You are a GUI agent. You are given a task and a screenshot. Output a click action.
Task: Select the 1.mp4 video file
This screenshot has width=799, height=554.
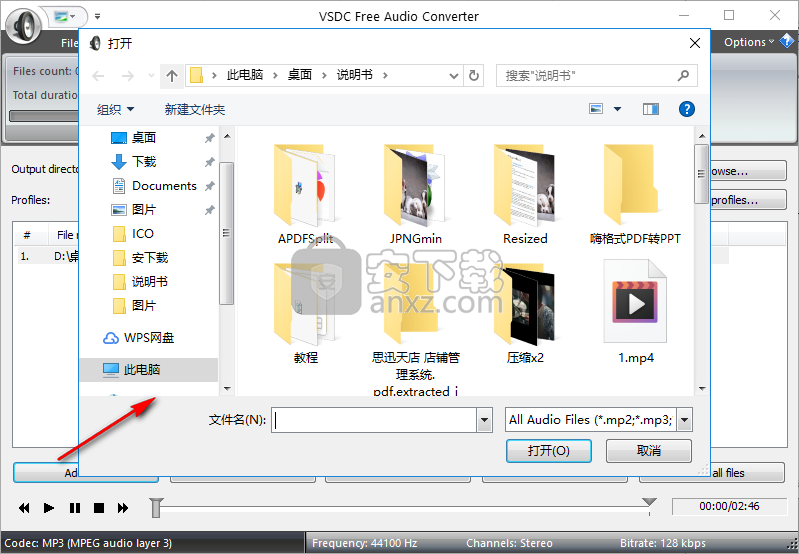635,312
